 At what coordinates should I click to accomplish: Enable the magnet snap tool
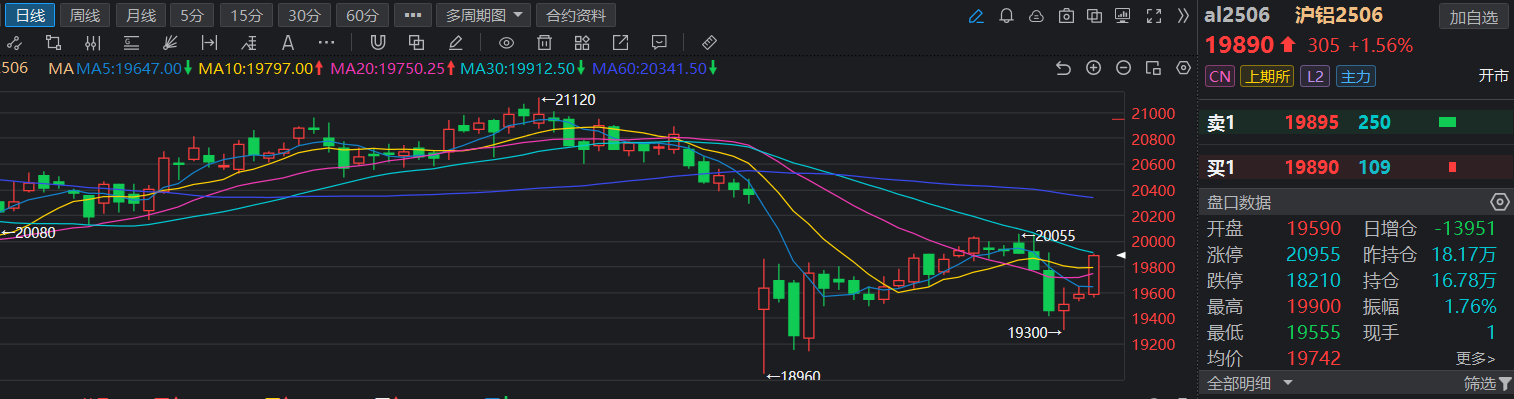[378, 42]
